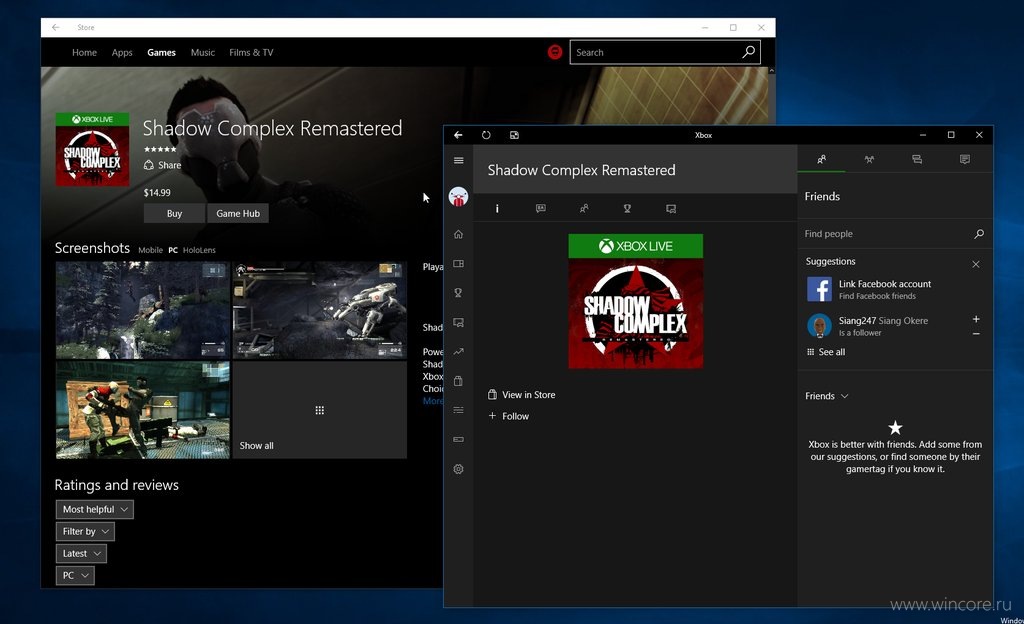
Task: Click the Find people search field
Action: point(894,234)
